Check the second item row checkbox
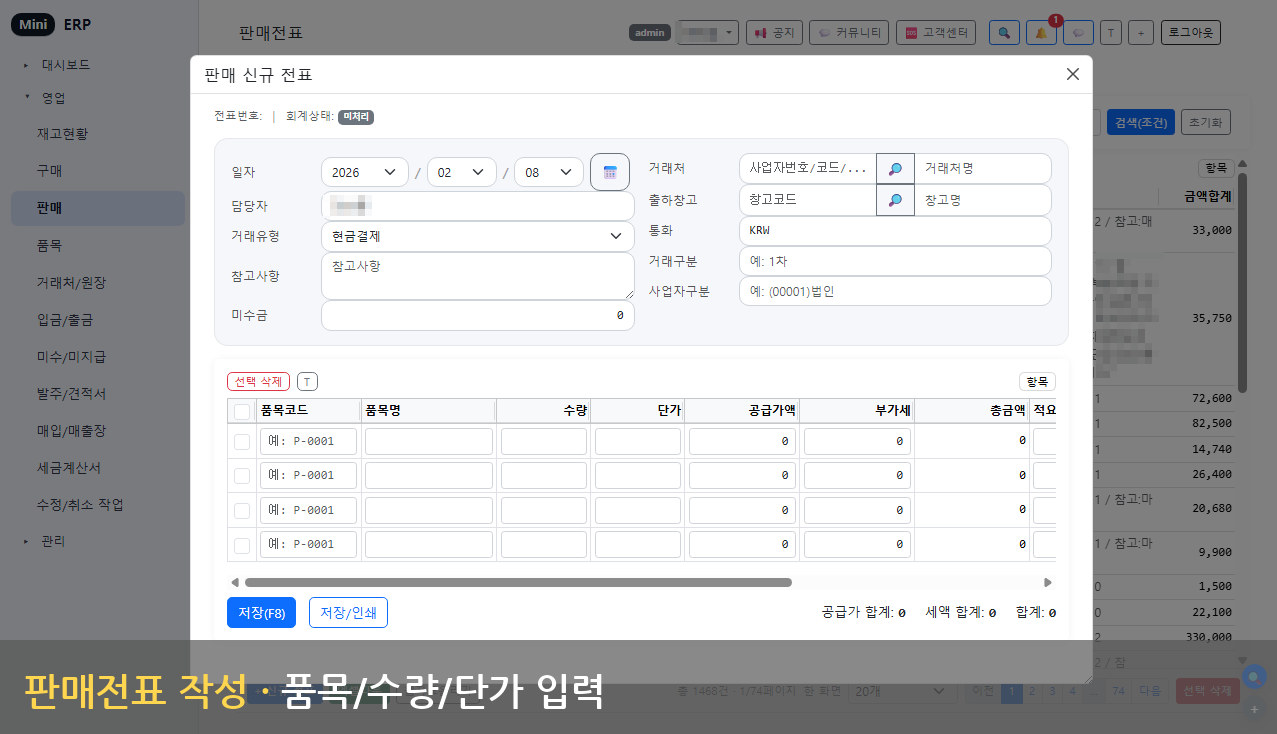Image resolution: width=1277 pixels, height=734 pixels. pos(242,476)
